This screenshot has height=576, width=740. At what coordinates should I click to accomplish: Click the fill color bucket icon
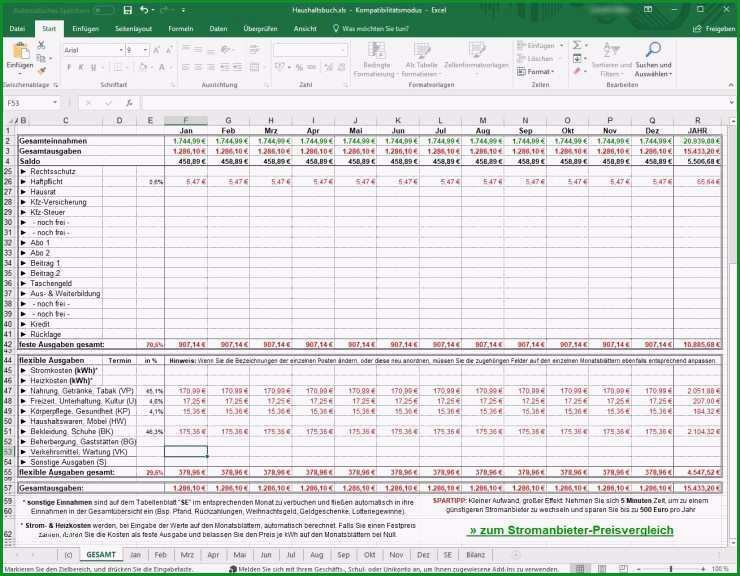[x=143, y=68]
